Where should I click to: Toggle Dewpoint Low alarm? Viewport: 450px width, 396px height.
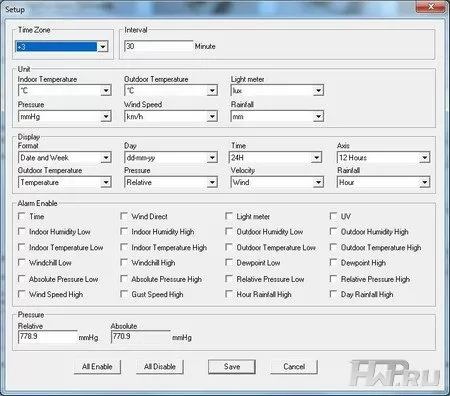[229, 262]
